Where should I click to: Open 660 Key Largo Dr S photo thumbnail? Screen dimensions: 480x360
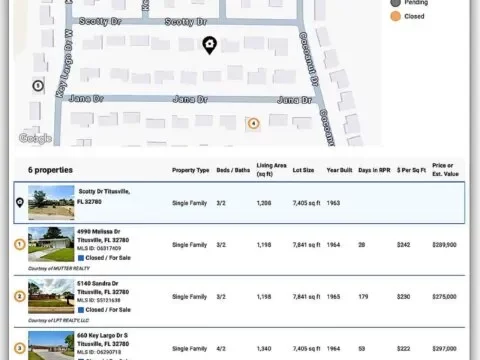tap(51, 345)
